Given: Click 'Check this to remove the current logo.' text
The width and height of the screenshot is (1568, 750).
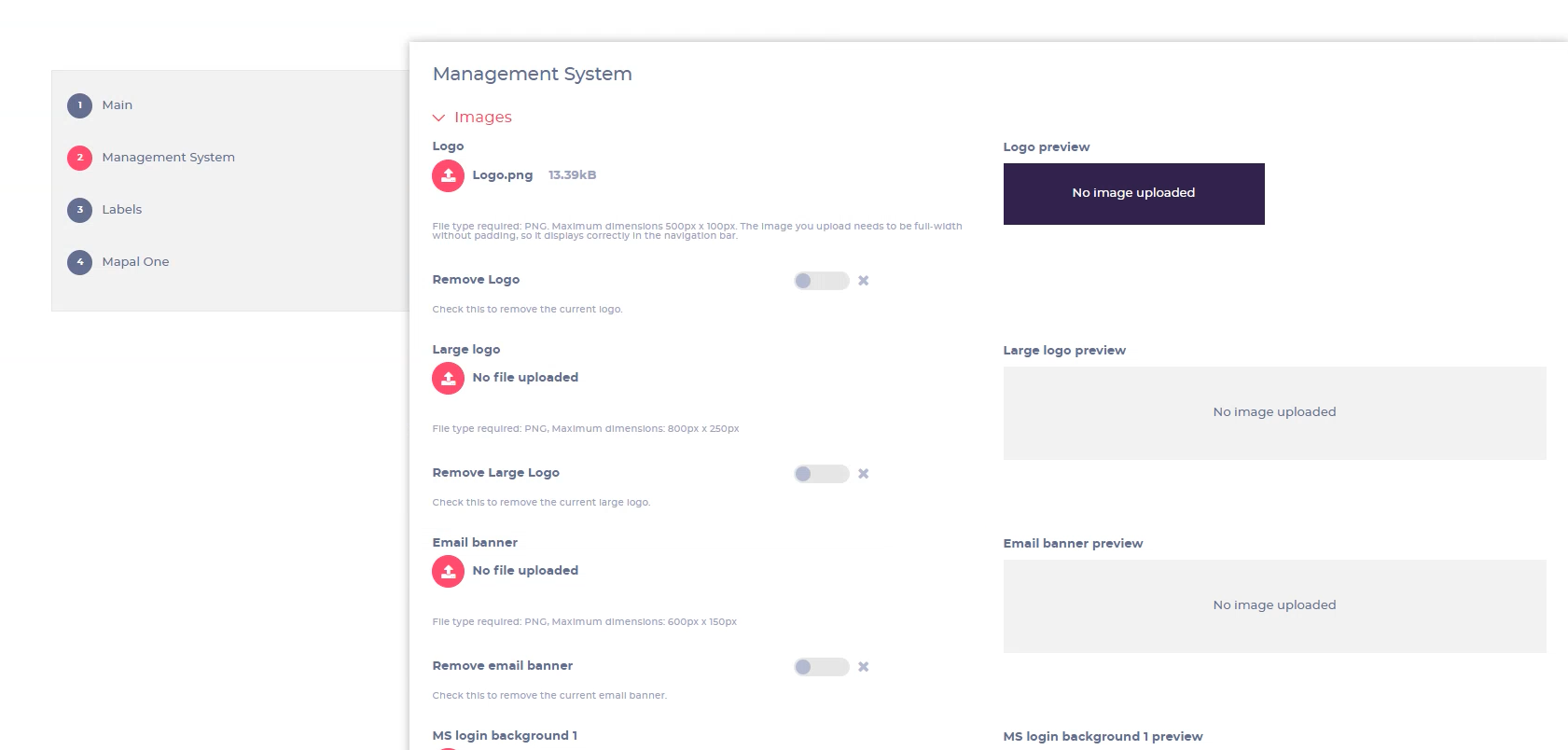Looking at the screenshot, I should [527, 310].
